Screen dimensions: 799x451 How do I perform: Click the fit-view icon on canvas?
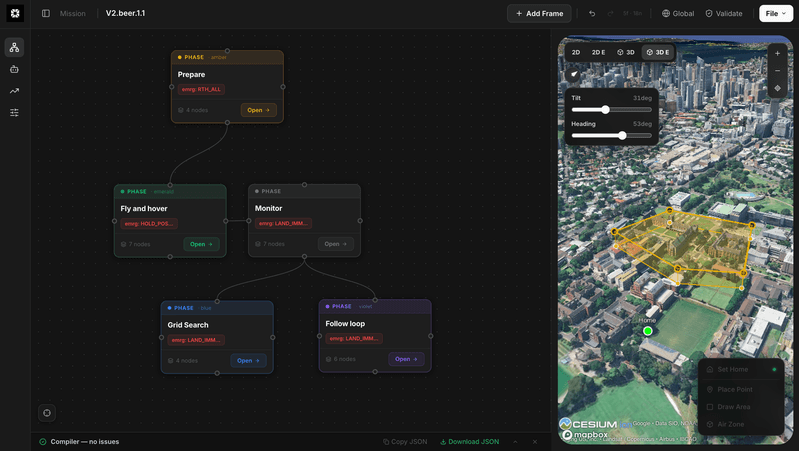47,413
